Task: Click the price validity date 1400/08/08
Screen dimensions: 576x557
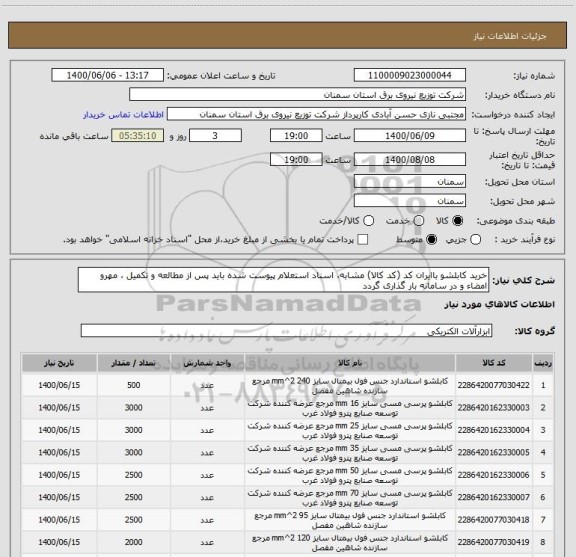Action: click(x=410, y=159)
